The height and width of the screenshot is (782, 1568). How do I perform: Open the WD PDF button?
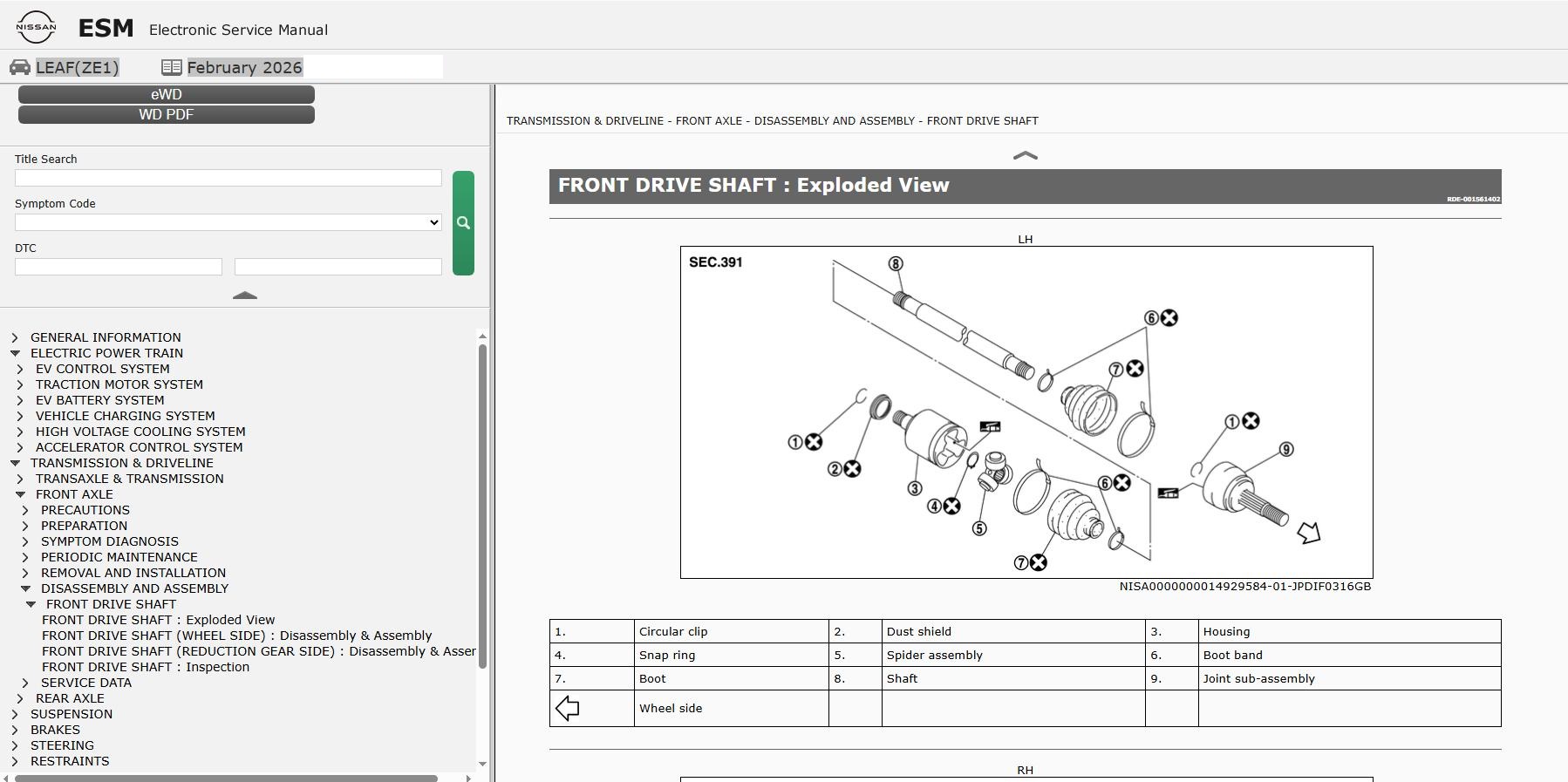(x=167, y=114)
